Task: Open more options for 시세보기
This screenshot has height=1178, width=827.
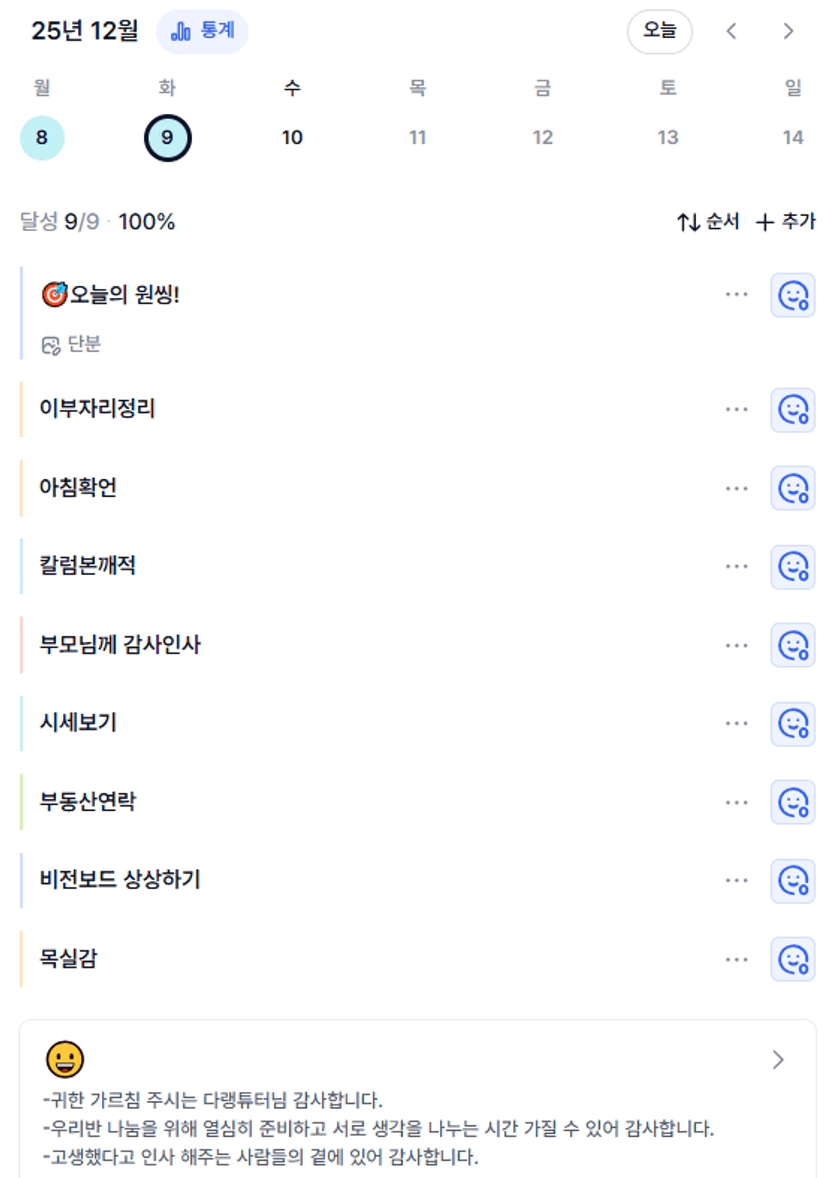Action: tap(737, 724)
